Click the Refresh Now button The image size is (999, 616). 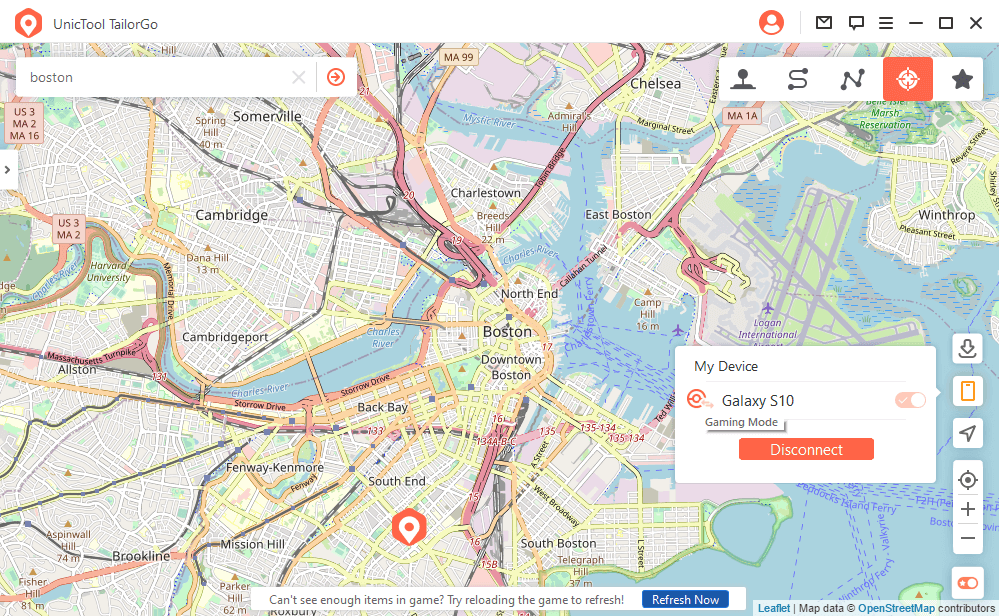[x=685, y=599]
